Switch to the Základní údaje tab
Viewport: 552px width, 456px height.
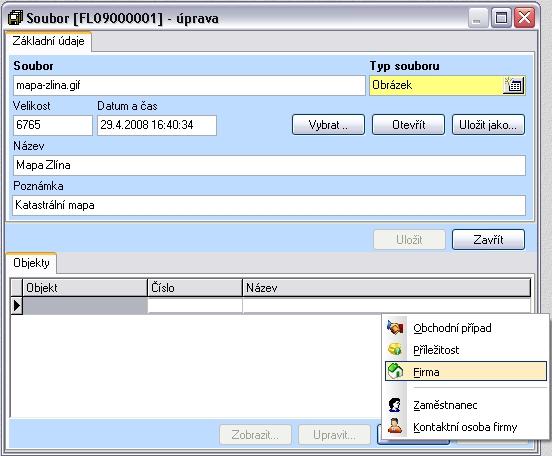[x=49, y=42]
